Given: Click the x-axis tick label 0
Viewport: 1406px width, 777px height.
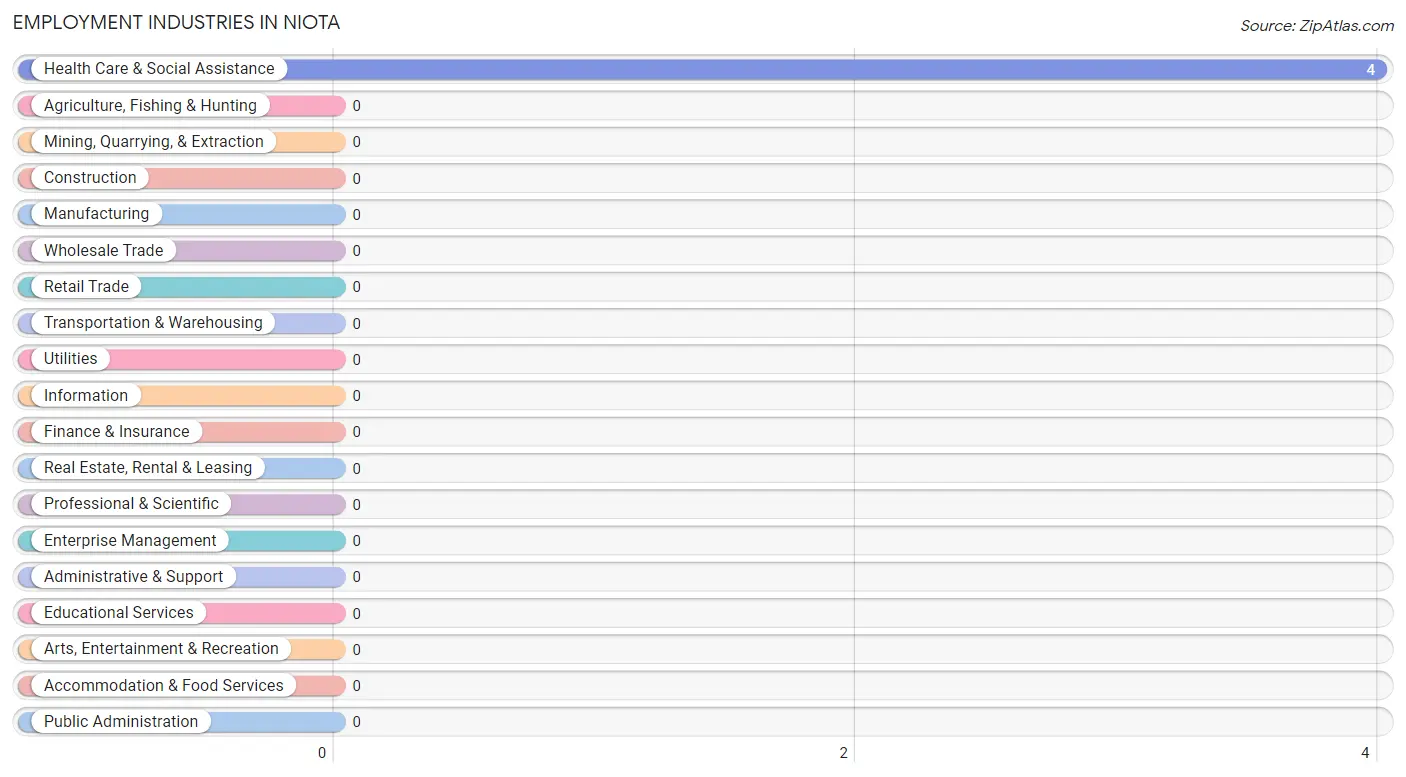Looking at the screenshot, I should pos(322,754).
